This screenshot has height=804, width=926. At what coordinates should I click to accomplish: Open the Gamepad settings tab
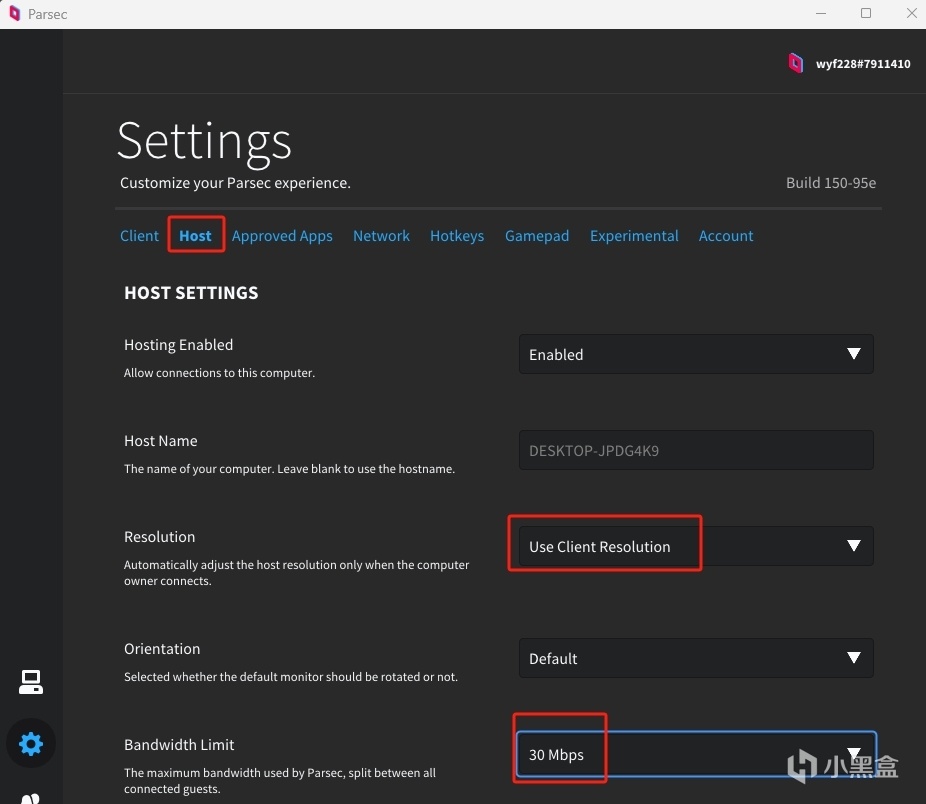537,236
